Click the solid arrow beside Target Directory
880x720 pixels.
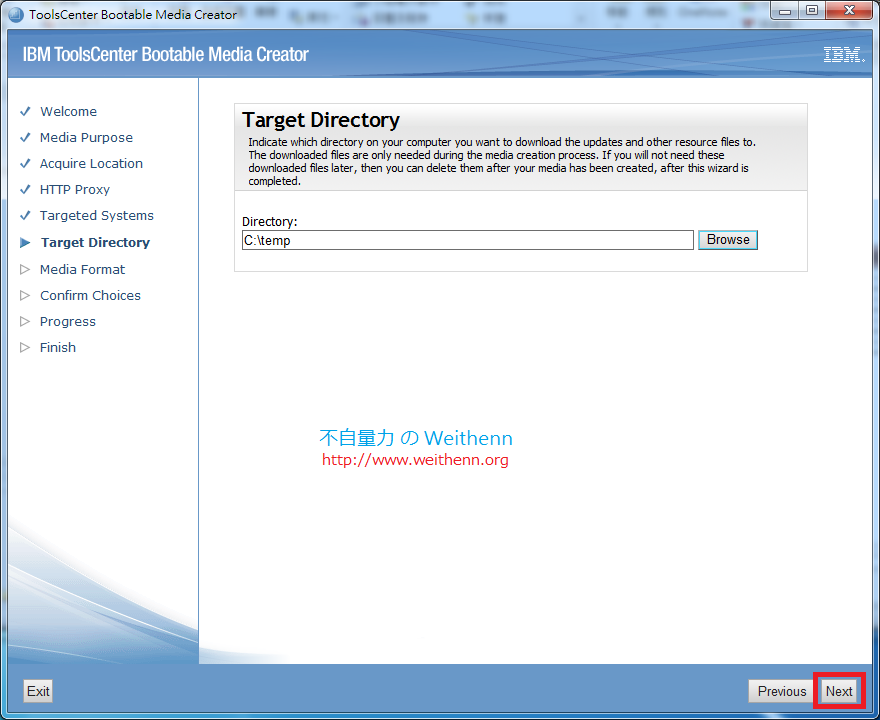pyautogui.click(x=25, y=242)
